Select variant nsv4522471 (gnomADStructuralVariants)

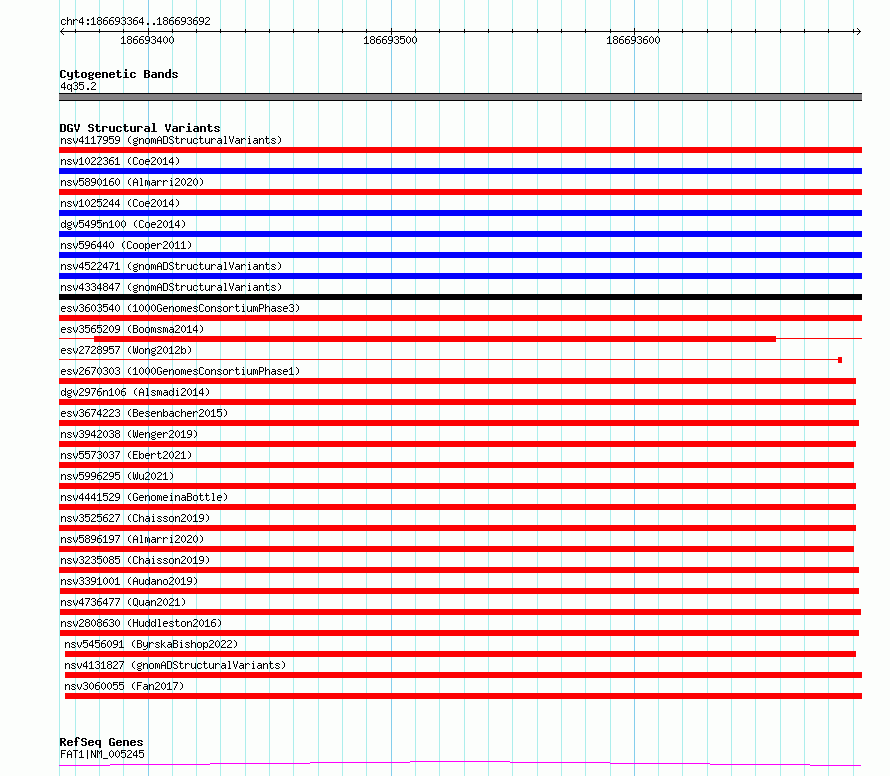[171, 266]
